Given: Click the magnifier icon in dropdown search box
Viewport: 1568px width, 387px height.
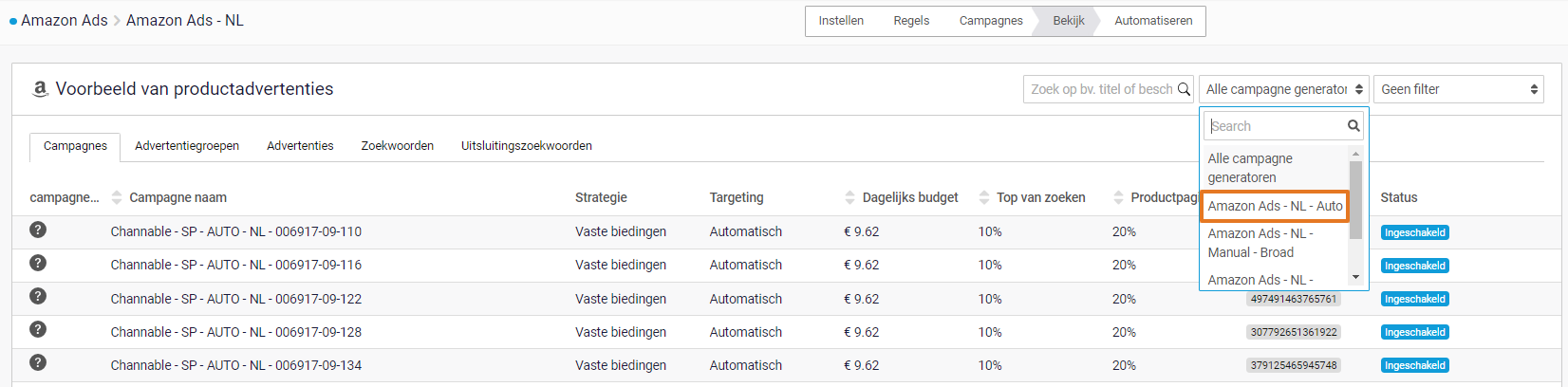Looking at the screenshot, I should click(x=1353, y=126).
